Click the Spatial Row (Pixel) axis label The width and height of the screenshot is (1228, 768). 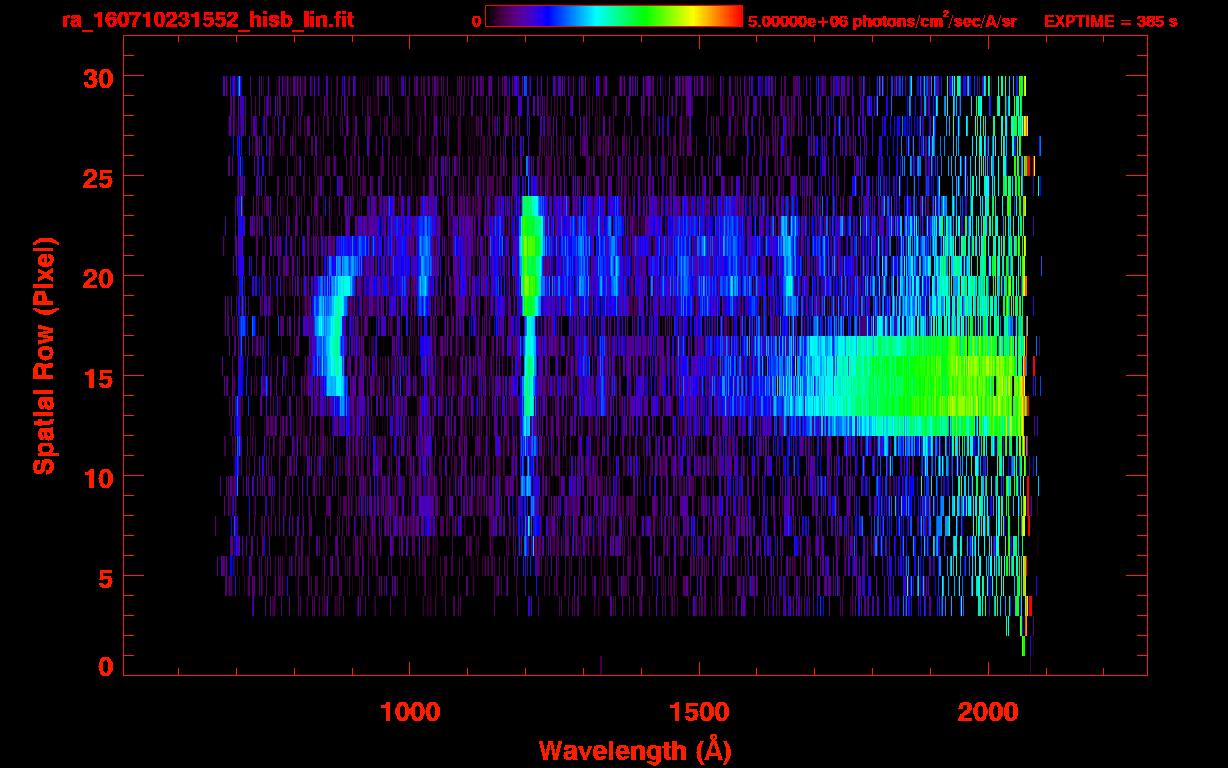[44, 355]
